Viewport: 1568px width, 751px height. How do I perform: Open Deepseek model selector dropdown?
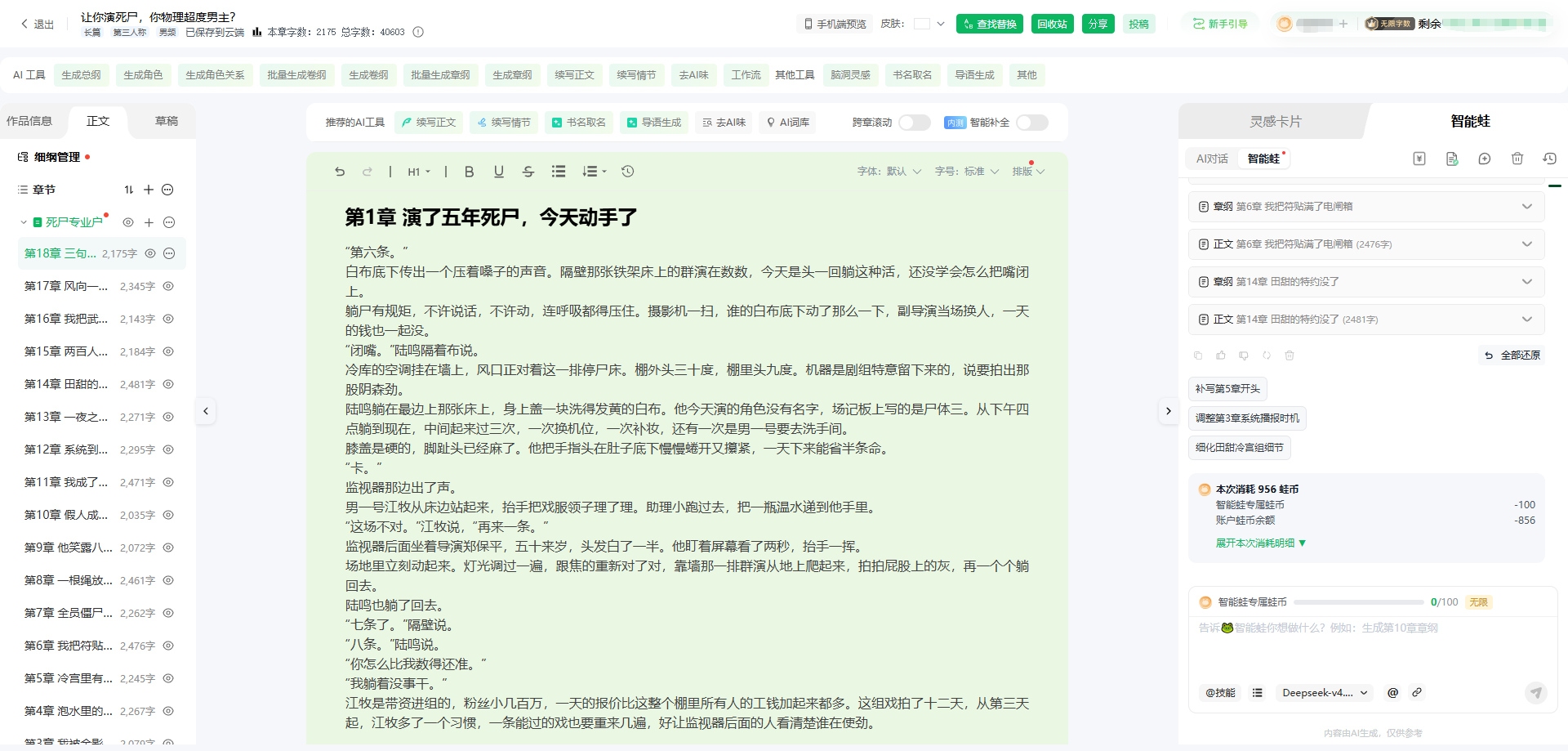click(1325, 693)
